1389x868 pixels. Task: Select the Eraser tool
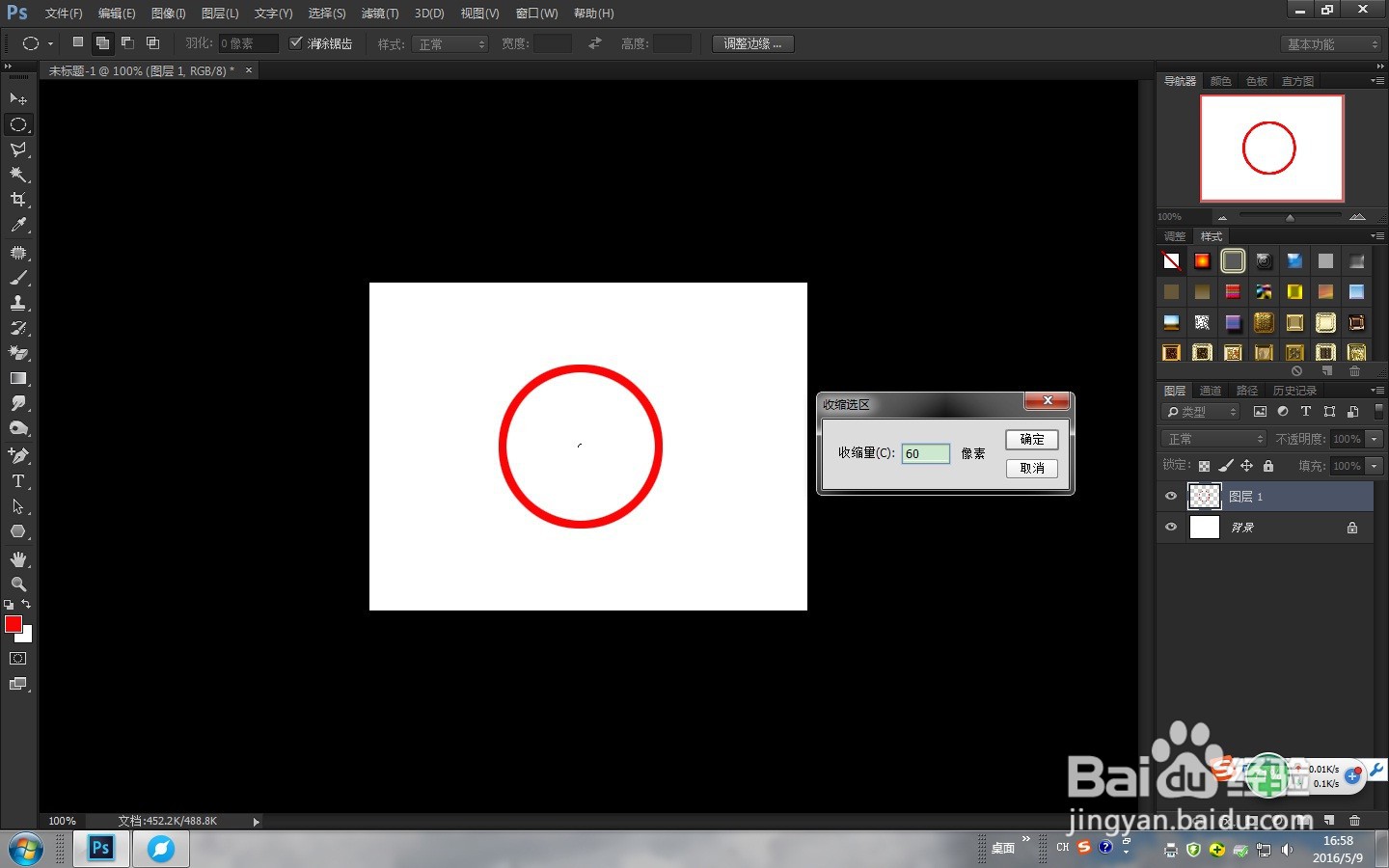click(x=18, y=353)
